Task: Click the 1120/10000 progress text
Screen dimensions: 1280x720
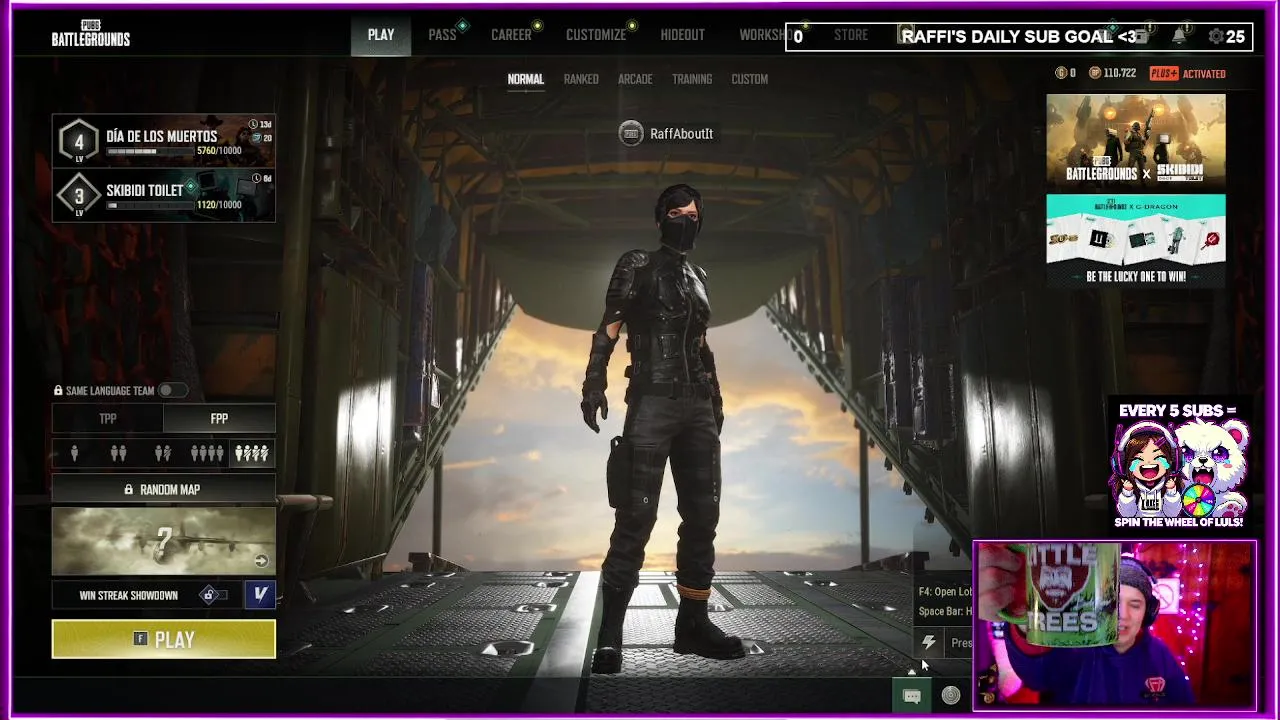Action: click(x=219, y=205)
